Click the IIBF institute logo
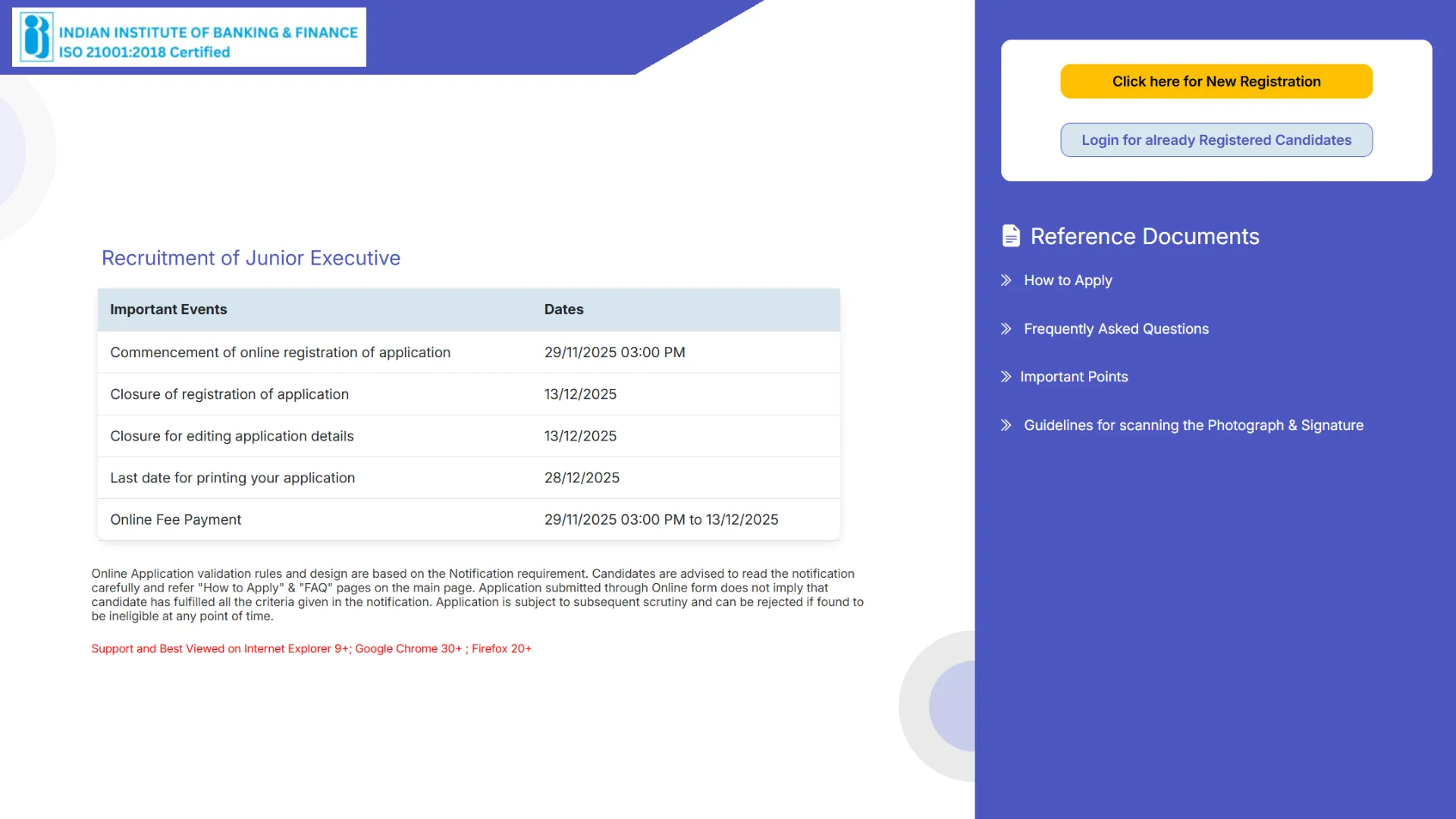 187,36
